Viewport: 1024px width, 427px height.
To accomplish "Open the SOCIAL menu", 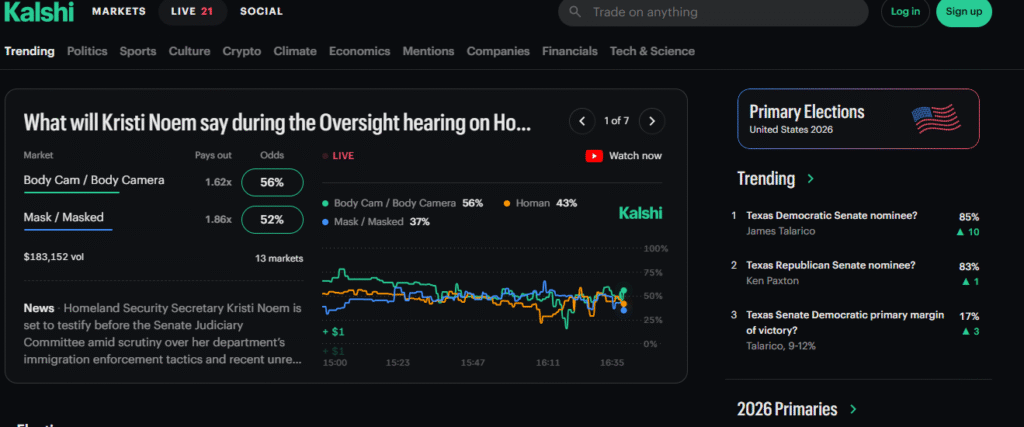I will point(261,12).
